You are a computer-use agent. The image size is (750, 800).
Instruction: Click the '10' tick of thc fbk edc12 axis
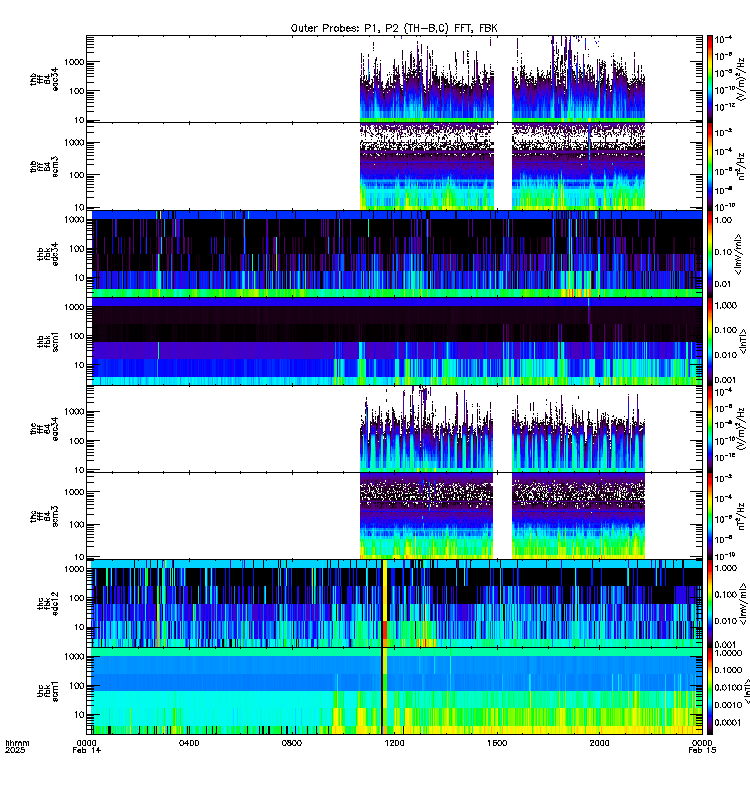click(79, 628)
